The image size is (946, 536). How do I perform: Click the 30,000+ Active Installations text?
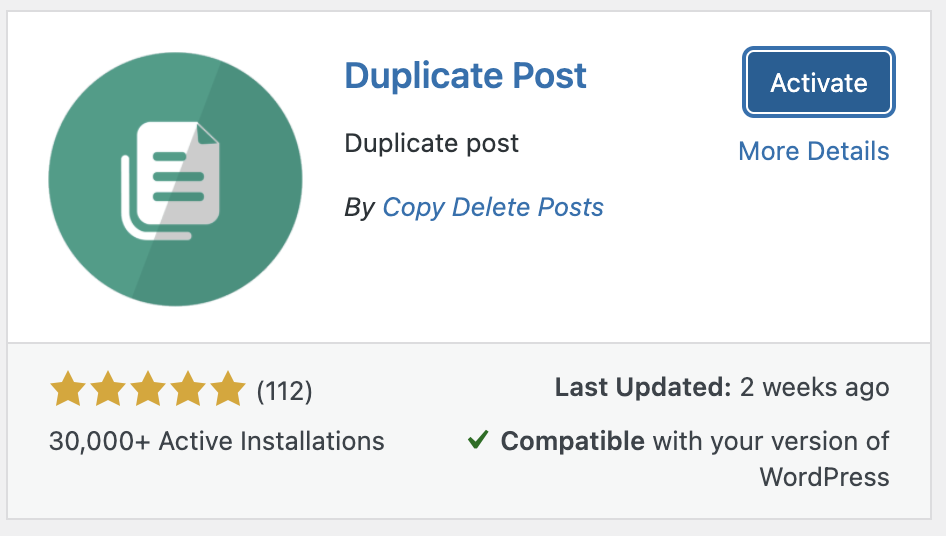(x=217, y=441)
